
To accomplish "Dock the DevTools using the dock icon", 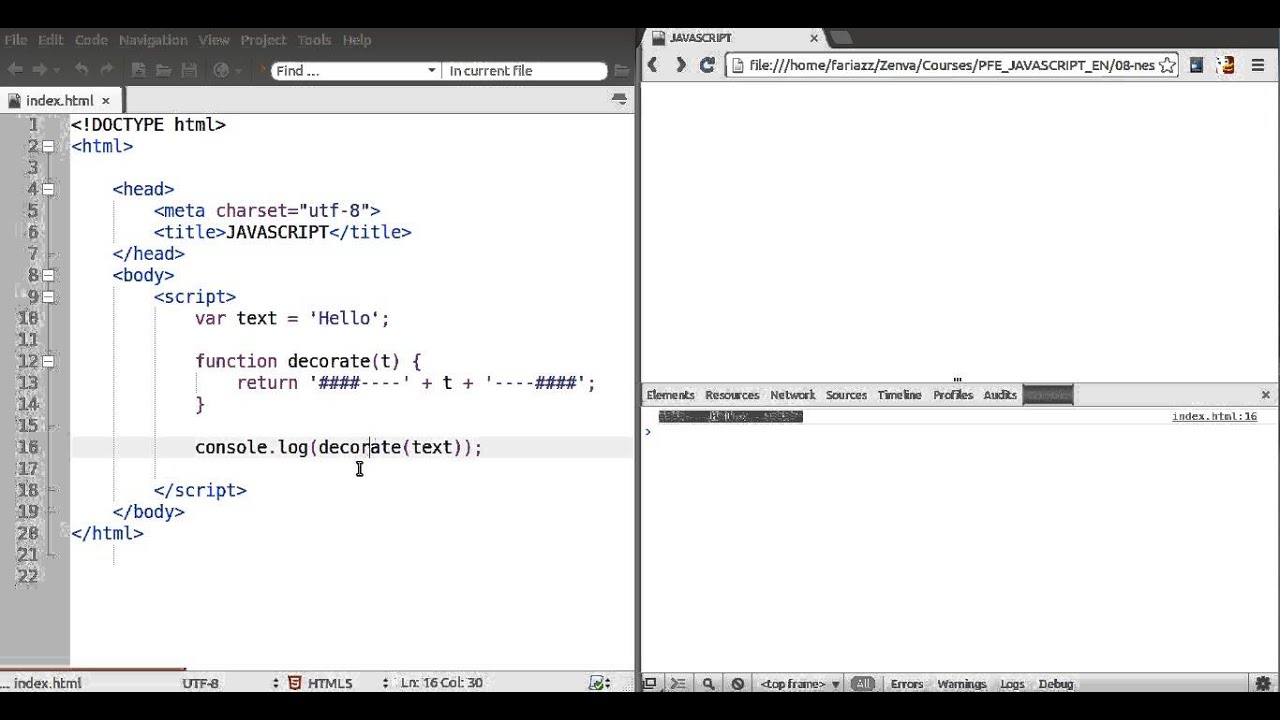I will point(649,684).
